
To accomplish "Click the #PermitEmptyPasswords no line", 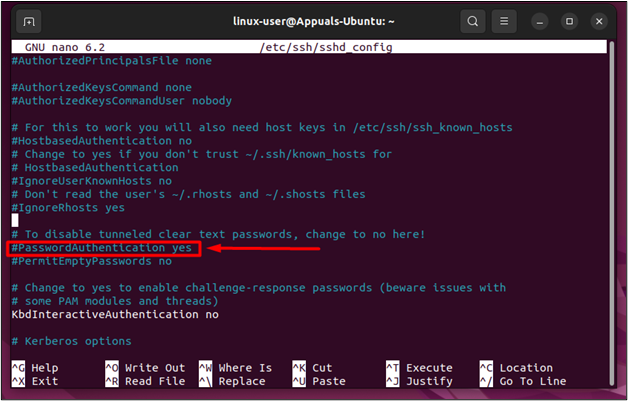I will click(91, 261).
